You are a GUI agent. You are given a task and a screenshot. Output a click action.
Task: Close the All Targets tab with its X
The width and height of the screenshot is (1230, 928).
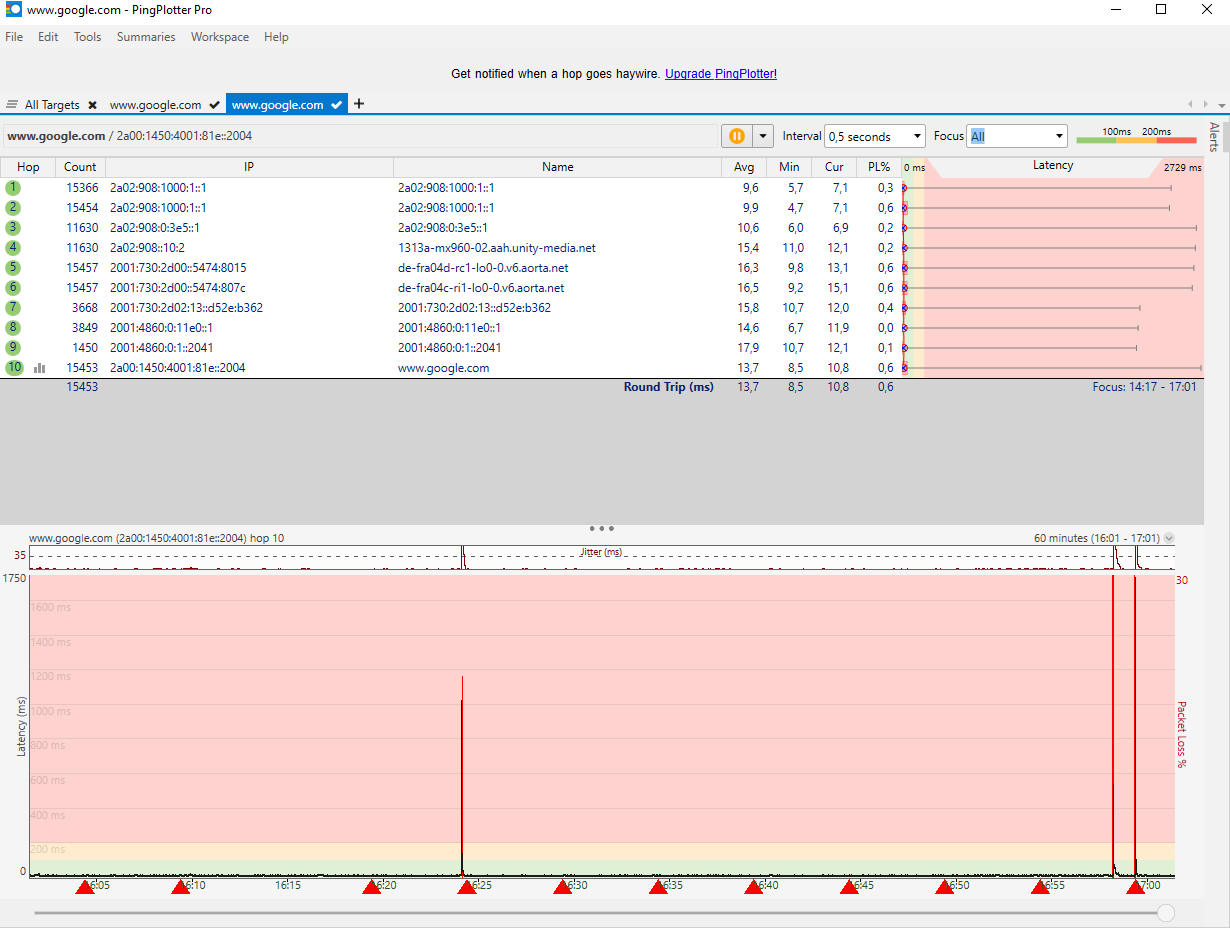[x=92, y=105]
